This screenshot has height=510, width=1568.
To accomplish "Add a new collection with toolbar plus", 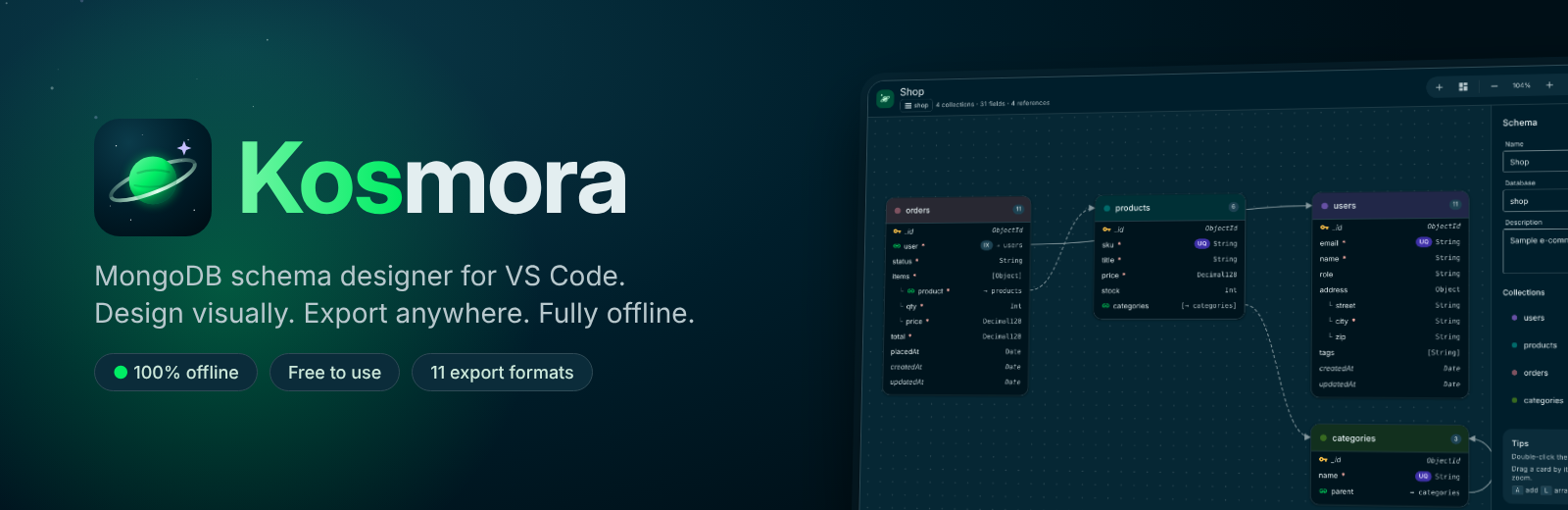I will pyautogui.click(x=1439, y=87).
